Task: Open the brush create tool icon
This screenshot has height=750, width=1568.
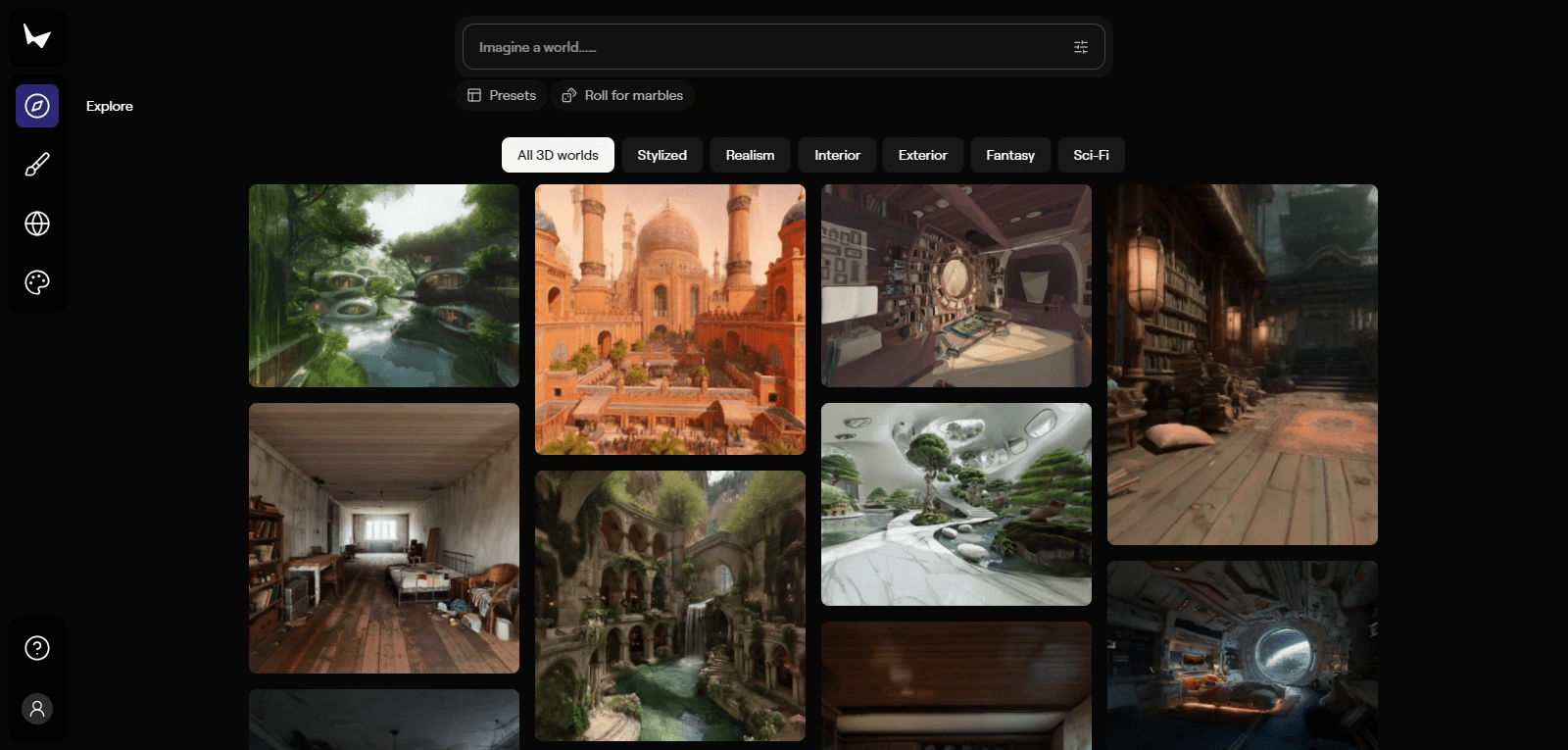Action: coord(37,165)
